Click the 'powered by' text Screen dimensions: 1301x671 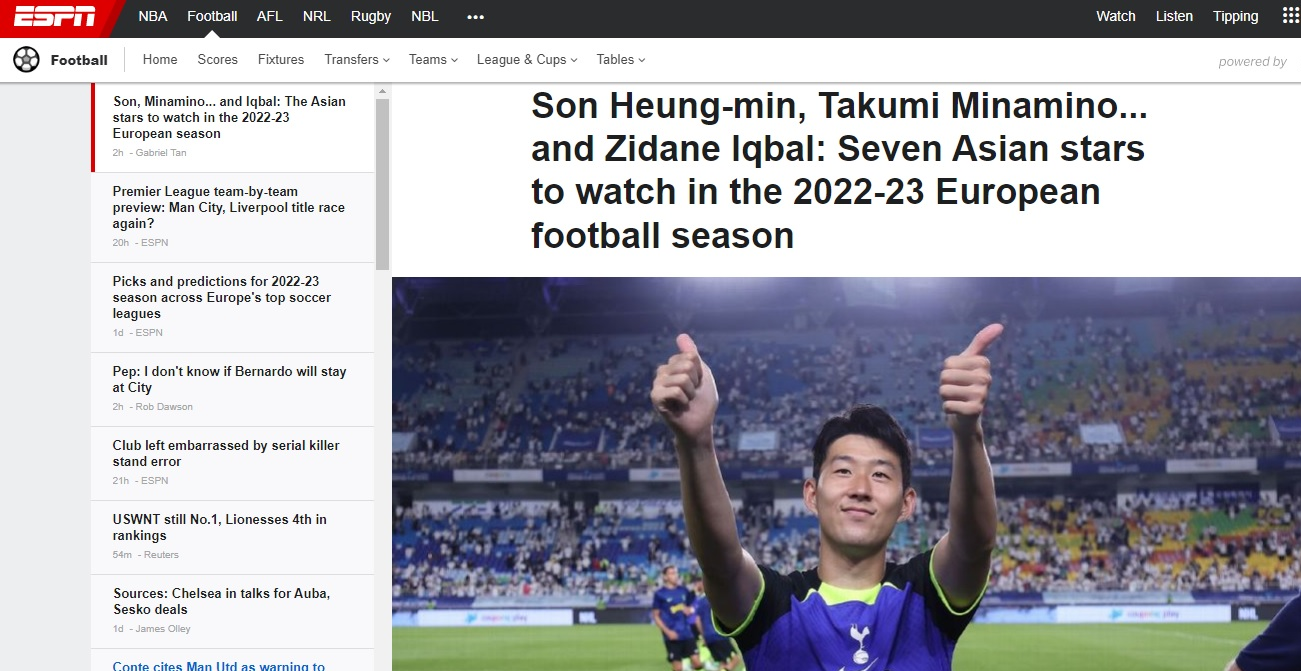point(1252,62)
